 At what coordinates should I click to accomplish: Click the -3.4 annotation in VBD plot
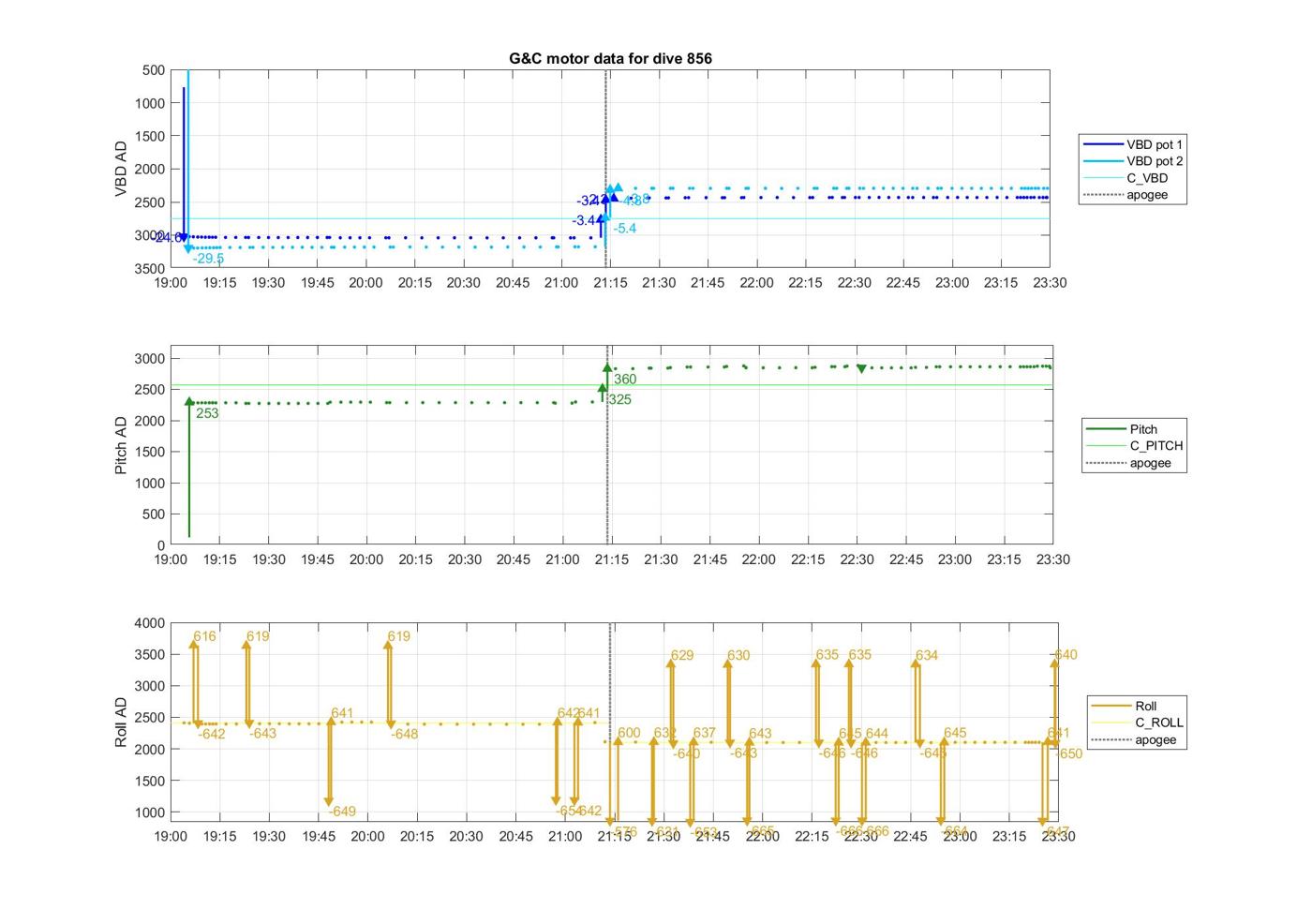point(584,220)
